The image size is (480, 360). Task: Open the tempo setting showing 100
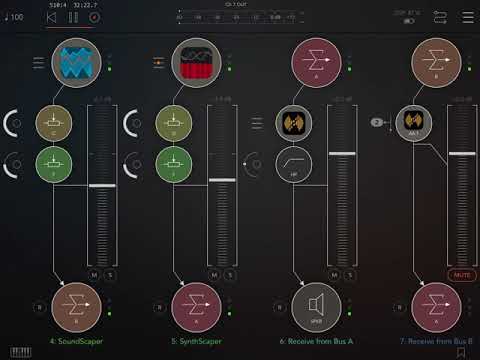(x=14, y=17)
